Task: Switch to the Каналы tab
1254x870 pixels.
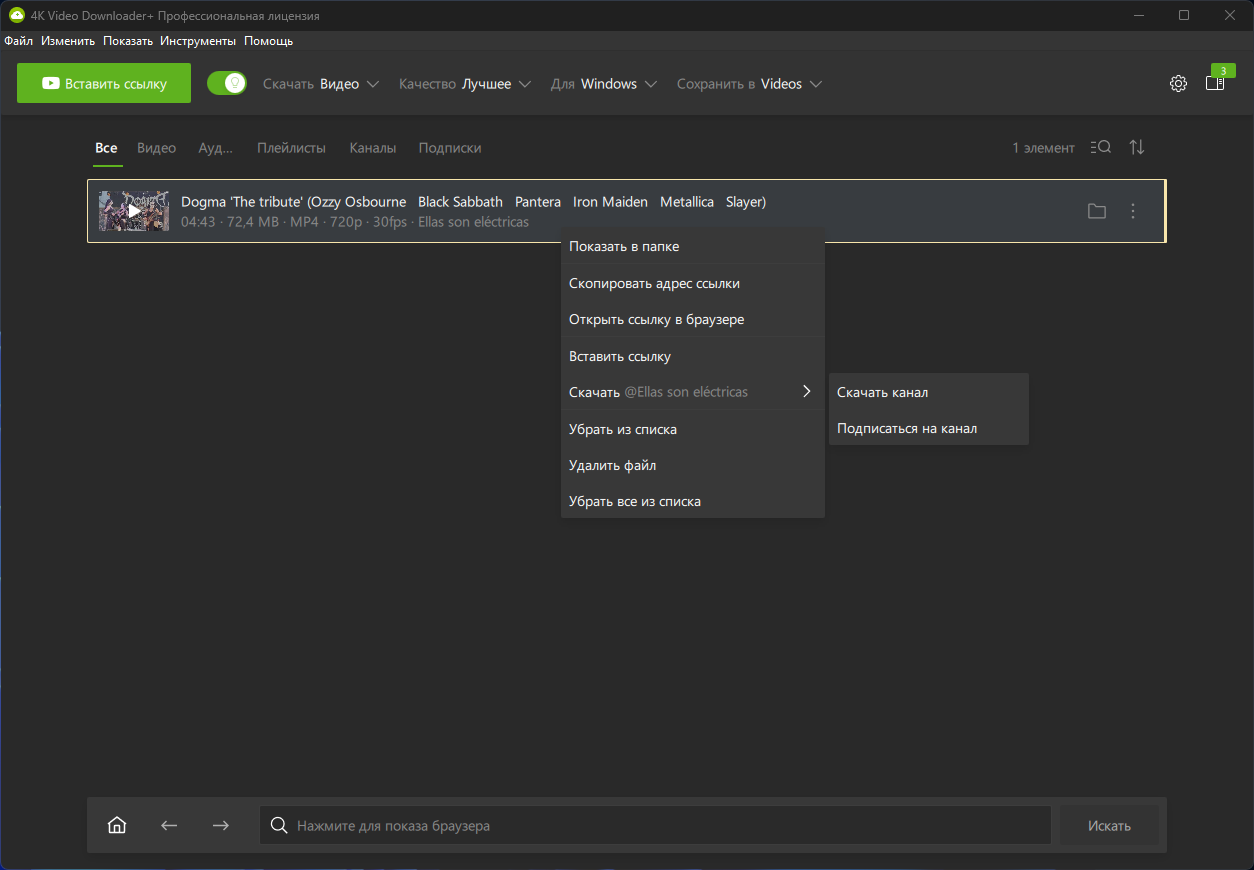Action: [x=373, y=148]
